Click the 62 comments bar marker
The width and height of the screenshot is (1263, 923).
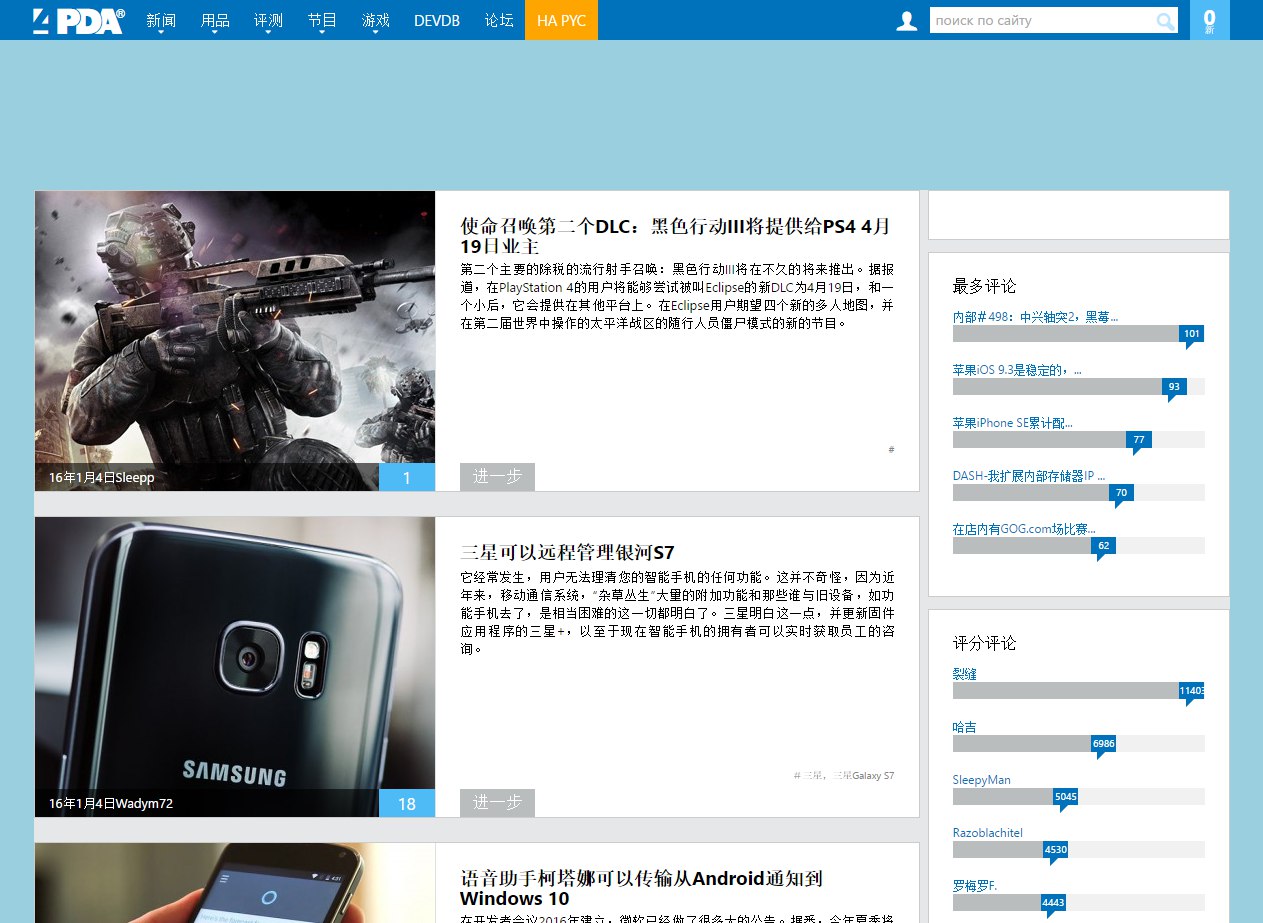point(1104,547)
